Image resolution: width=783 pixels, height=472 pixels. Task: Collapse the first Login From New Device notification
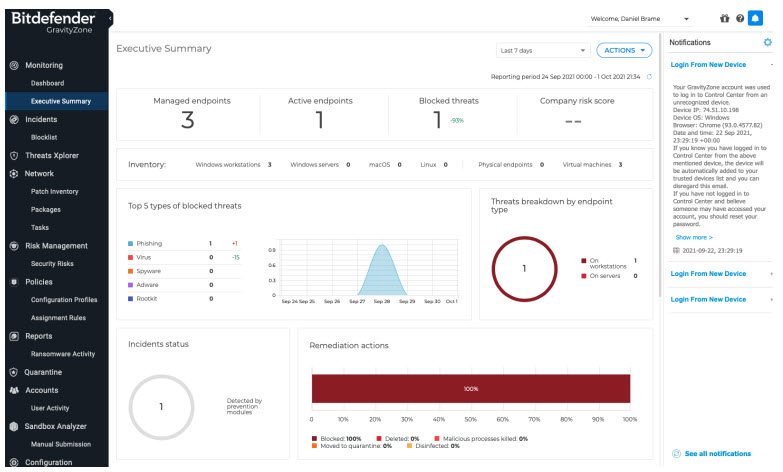point(771,65)
